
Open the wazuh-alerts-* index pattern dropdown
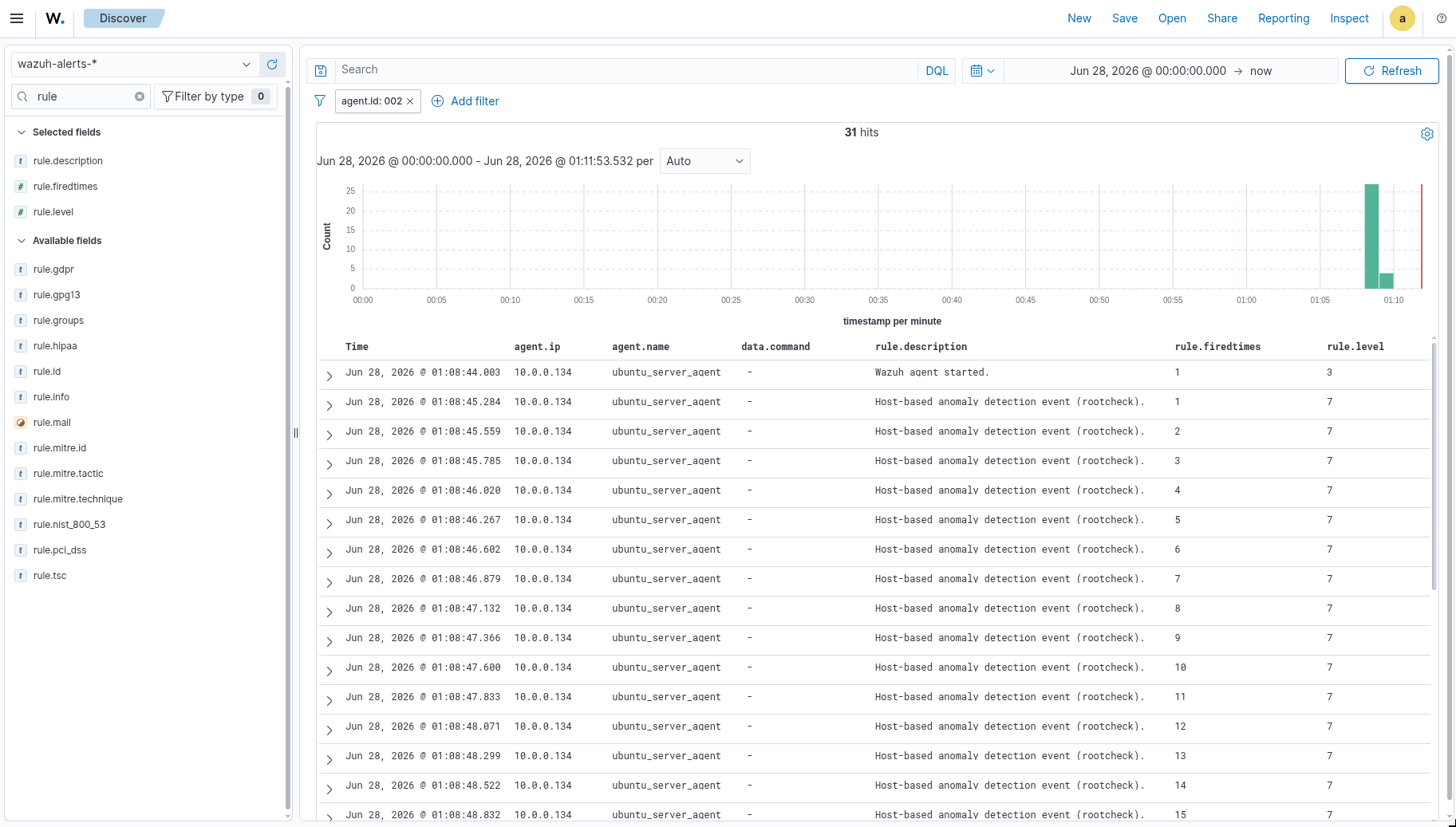(x=135, y=65)
